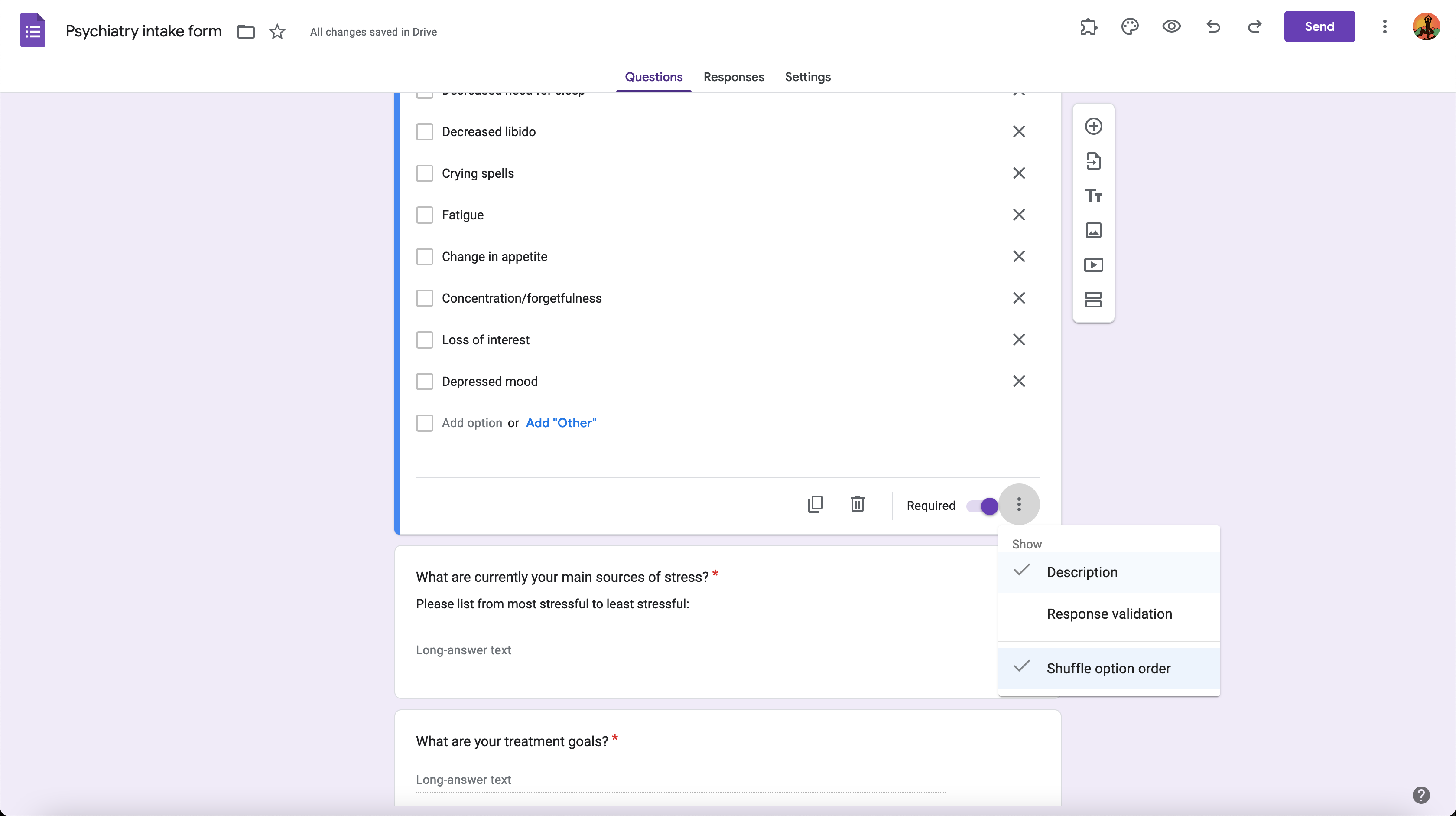Screen dimensions: 1456x816
Task: Add a video from the sidebar
Action: point(1093,264)
